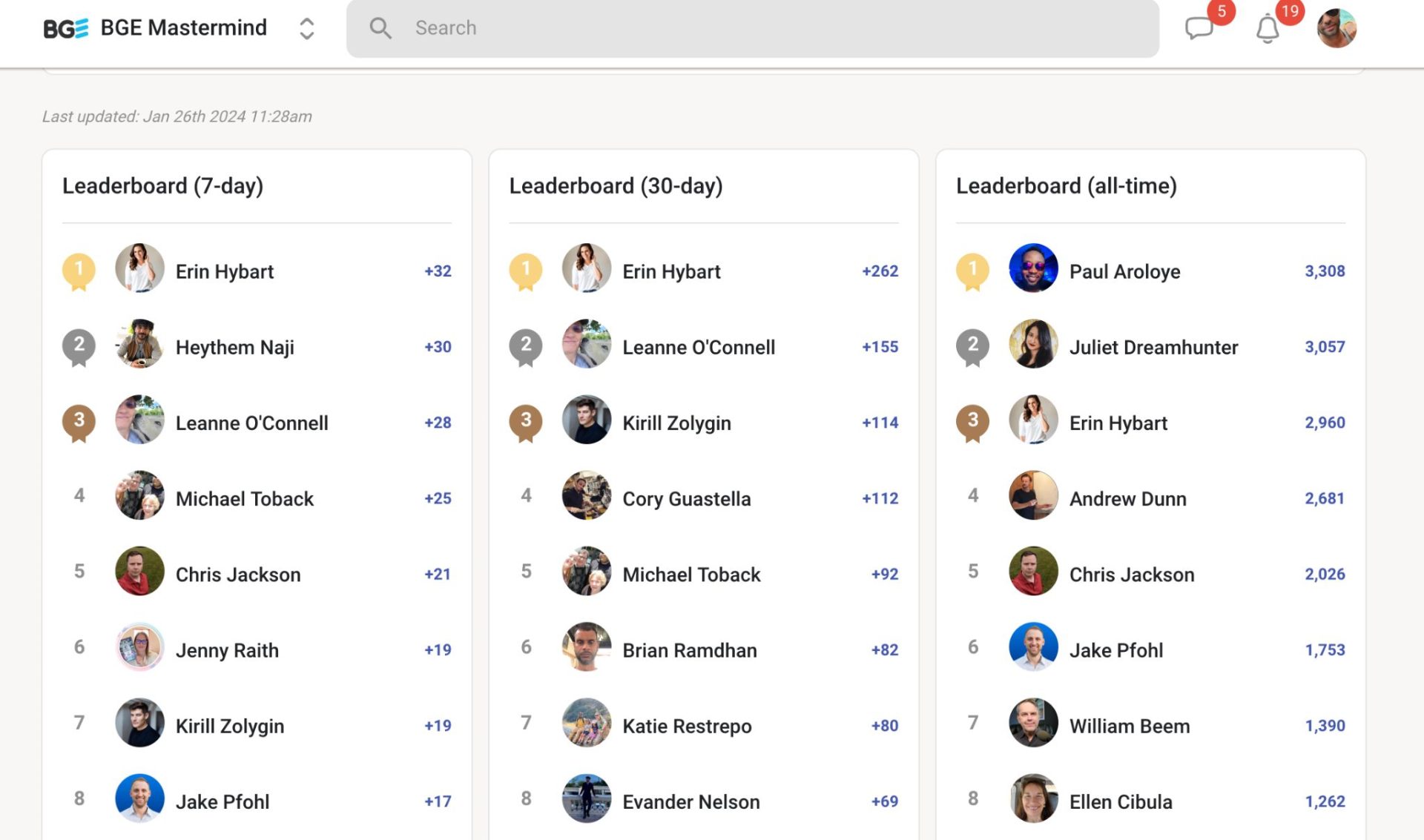The width and height of the screenshot is (1424, 840).
Task: Click Andrew Dunn's avatar photo
Action: (x=1033, y=495)
